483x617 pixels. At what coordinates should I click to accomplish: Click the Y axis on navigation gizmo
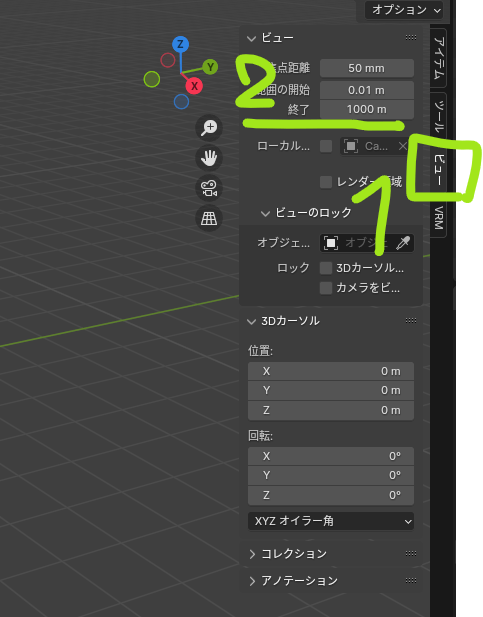point(210,67)
